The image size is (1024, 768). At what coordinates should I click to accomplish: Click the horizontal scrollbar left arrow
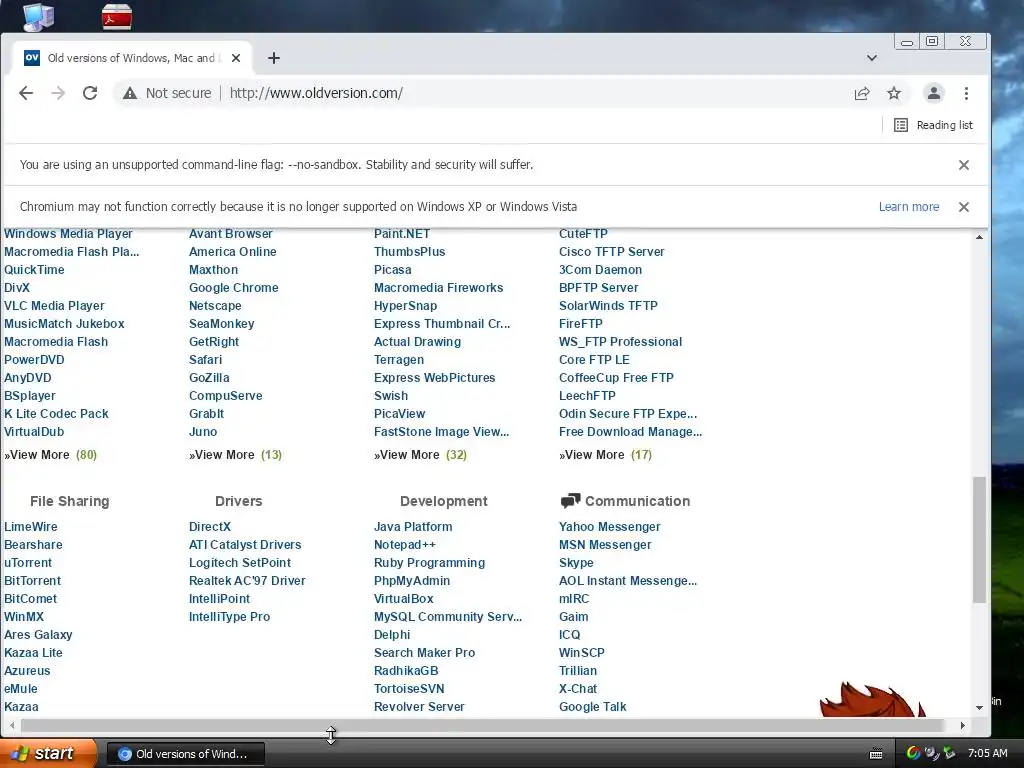[12, 725]
